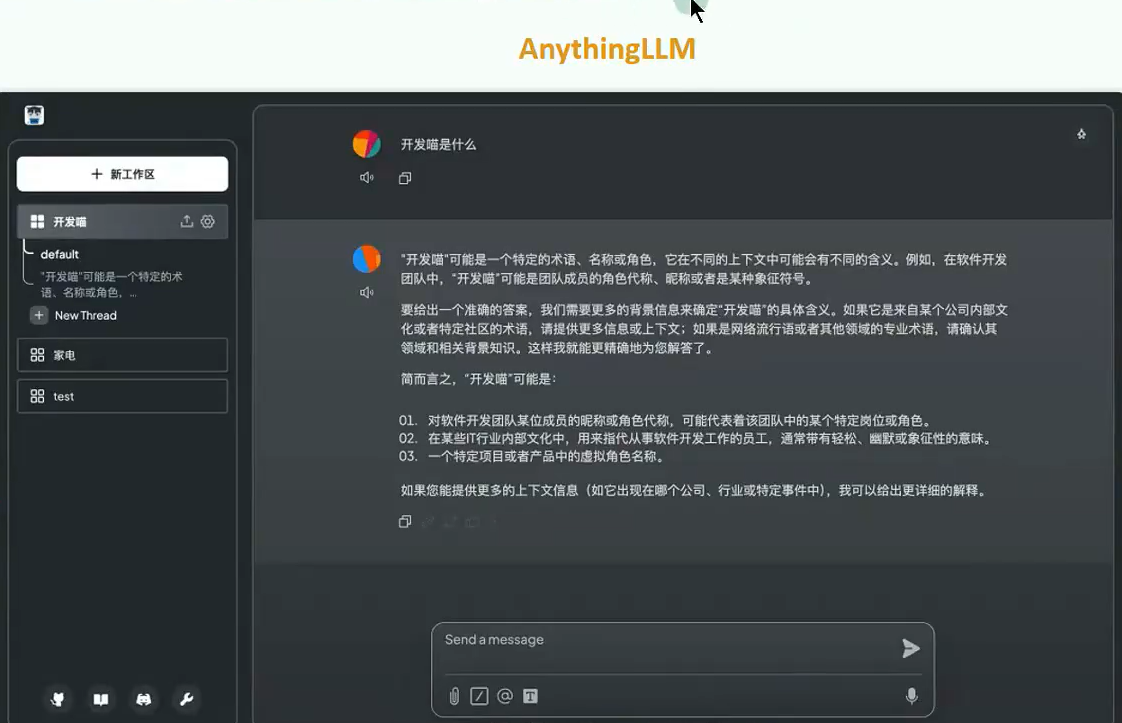Open Discord community icon
This screenshot has width=1122, height=723.
pyautogui.click(x=144, y=699)
